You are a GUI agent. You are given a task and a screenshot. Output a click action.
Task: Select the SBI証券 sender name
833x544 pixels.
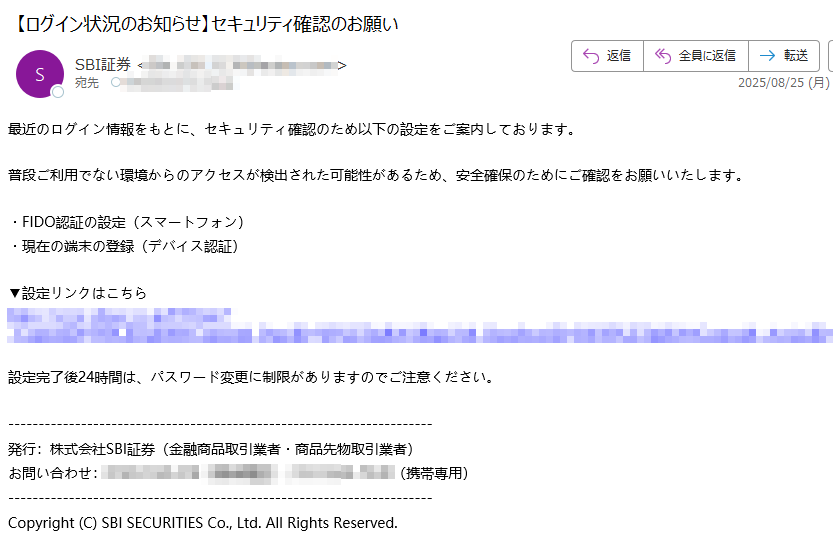[103, 64]
